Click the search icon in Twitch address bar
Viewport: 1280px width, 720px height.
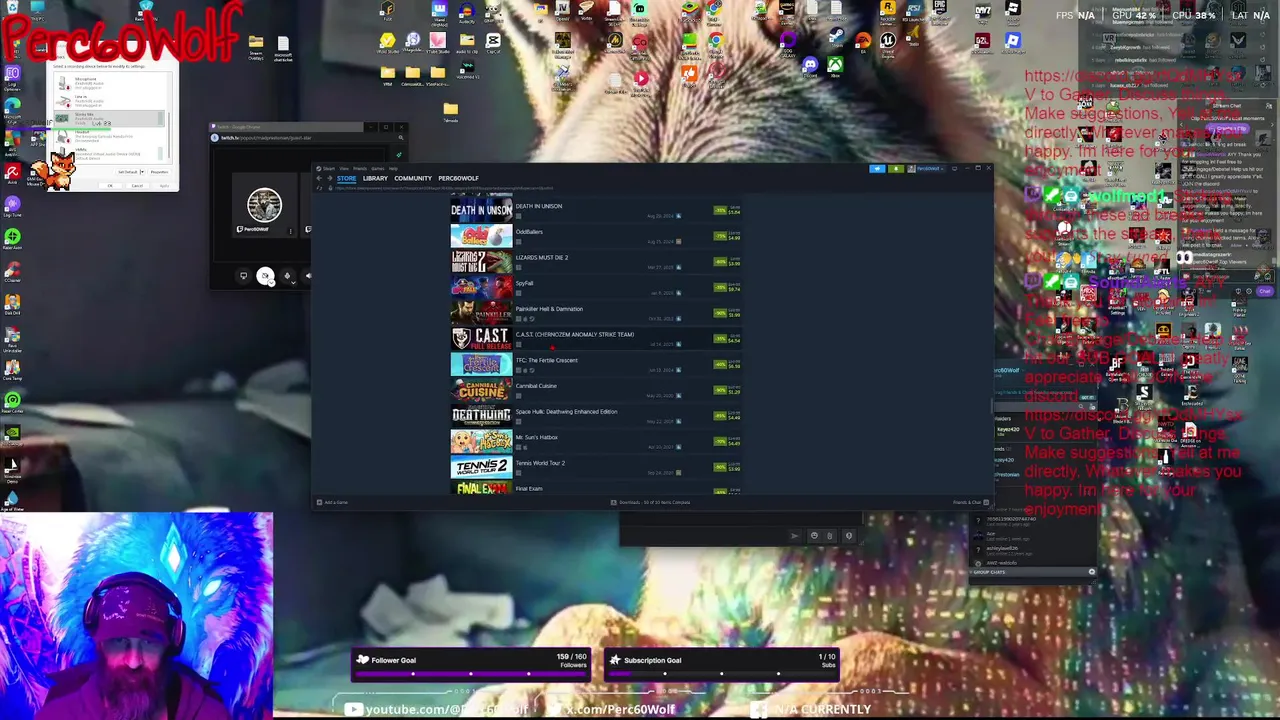[x=401, y=138]
